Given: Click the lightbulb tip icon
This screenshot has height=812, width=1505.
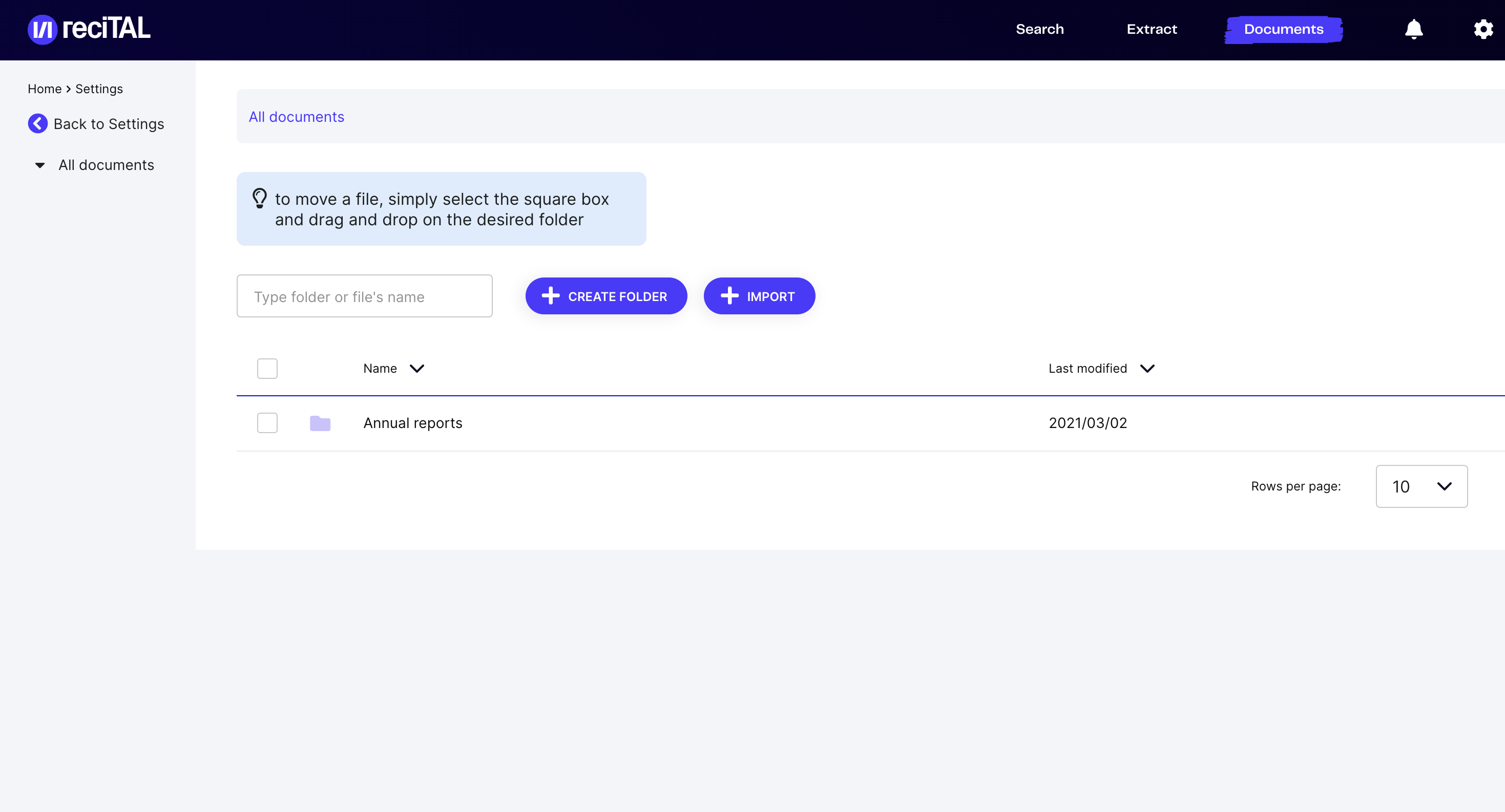Looking at the screenshot, I should (259, 199).
